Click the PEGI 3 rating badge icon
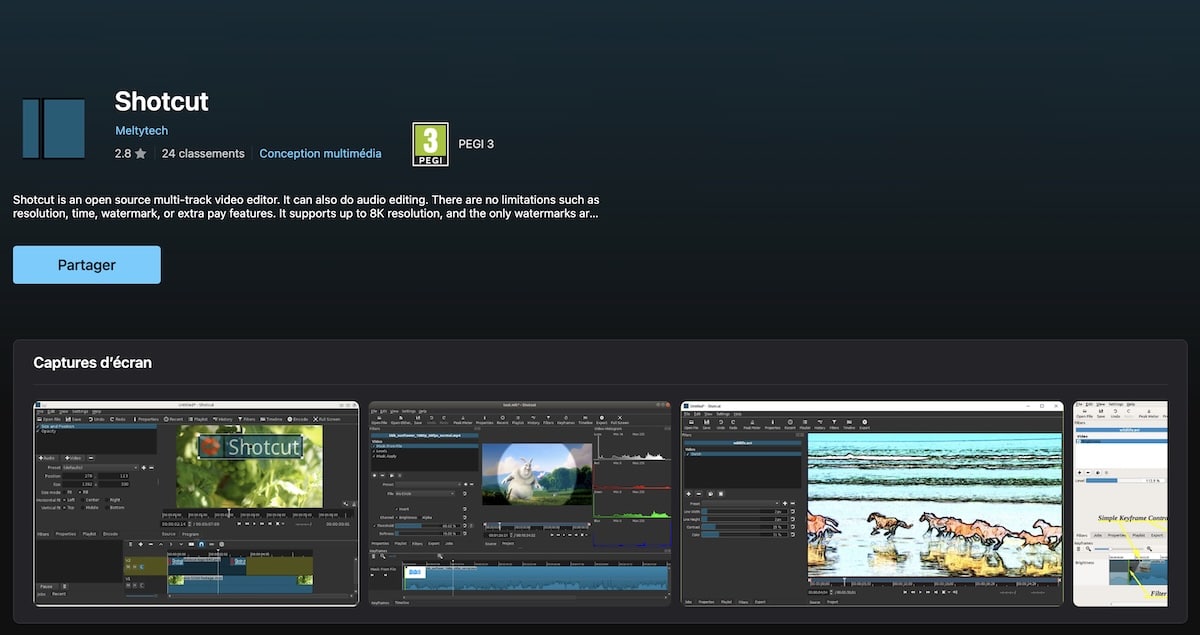The image size is (1200, 635). 430,144
